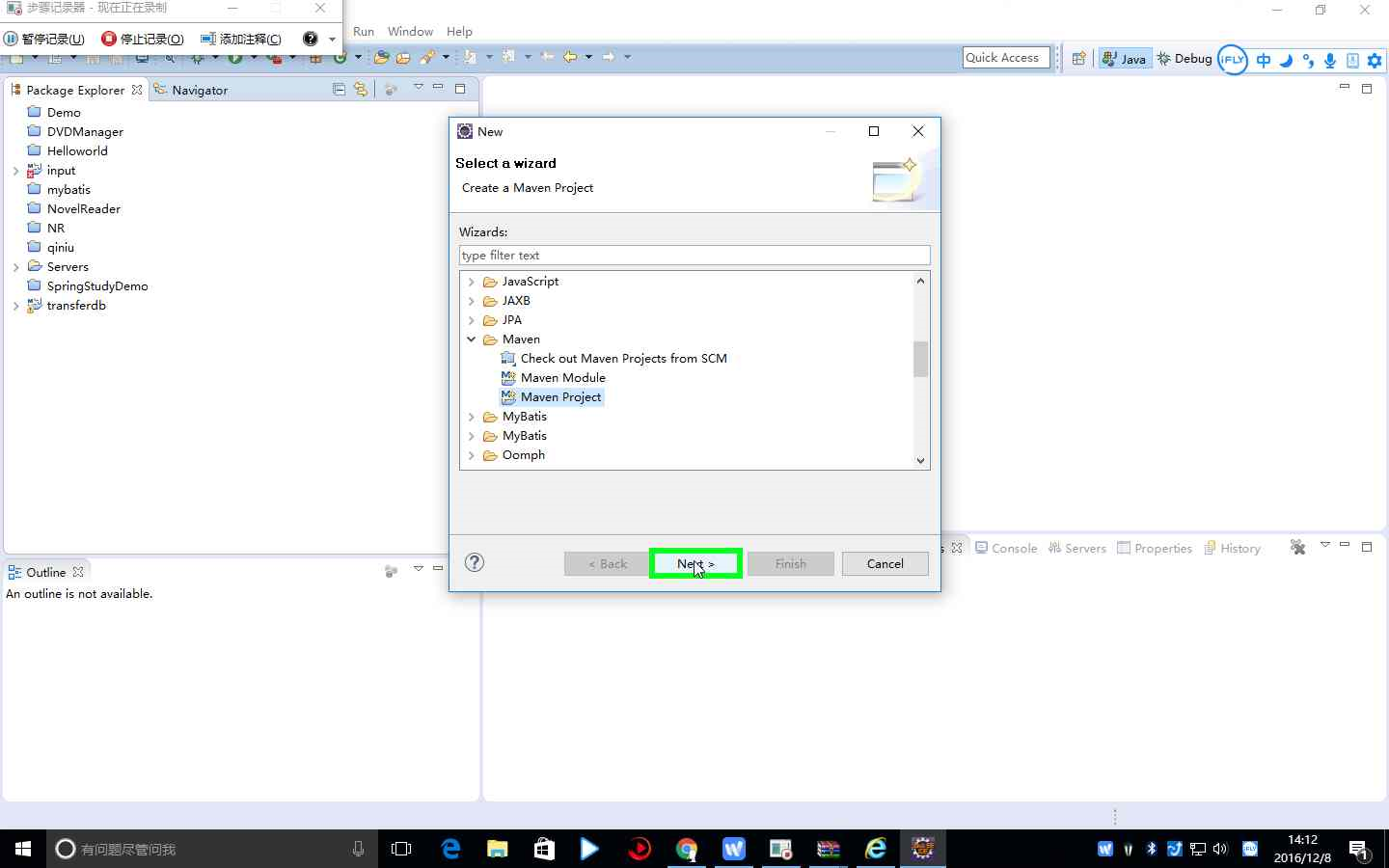
Task: Open the Steps Recorder help dropdown arrow
Action: click(332, 40)
